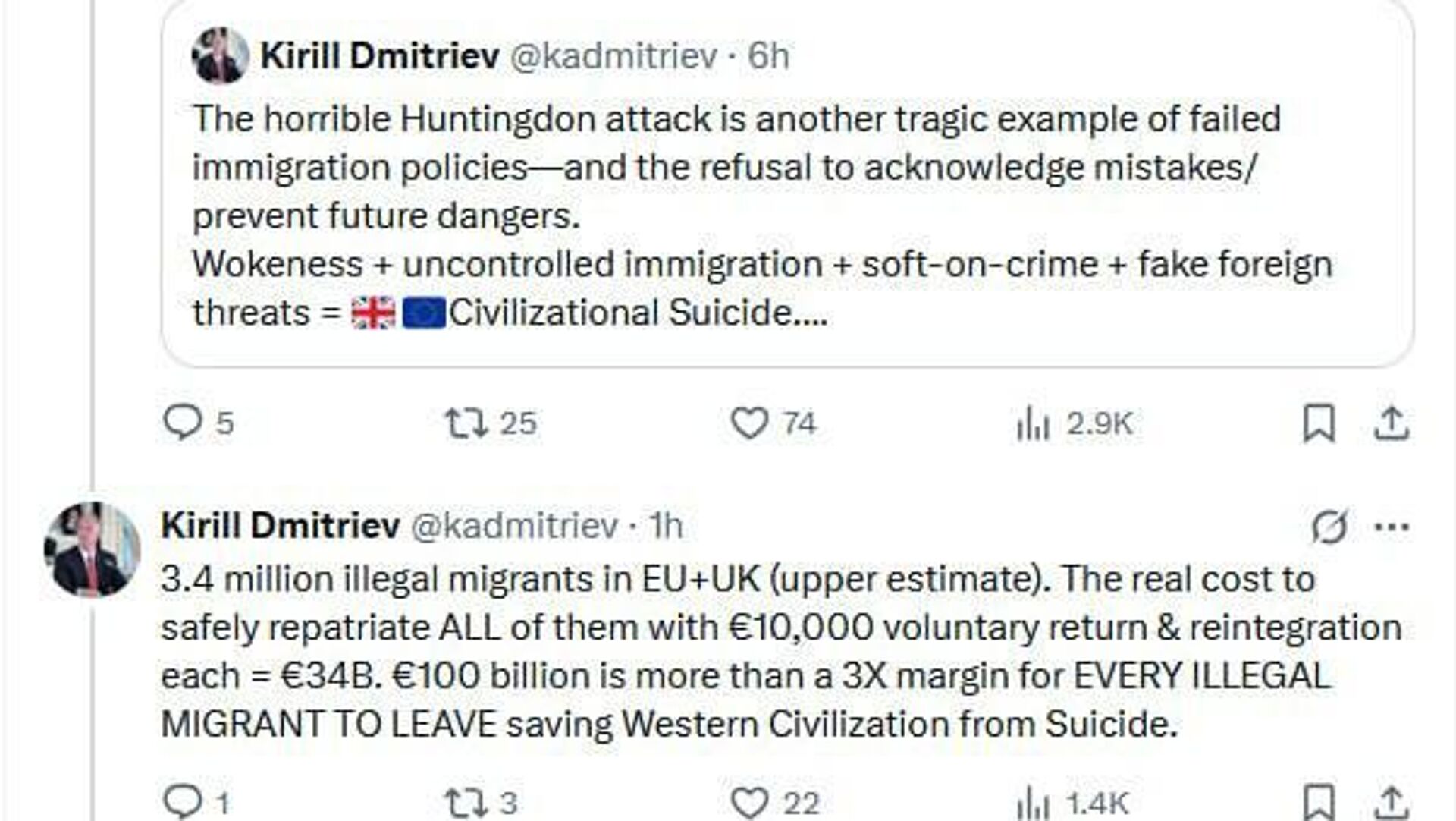Viewport: 1456px width, 821px height.
Task: Bookmark the Huntingdon attack tweet
Action: [1319, 423]
